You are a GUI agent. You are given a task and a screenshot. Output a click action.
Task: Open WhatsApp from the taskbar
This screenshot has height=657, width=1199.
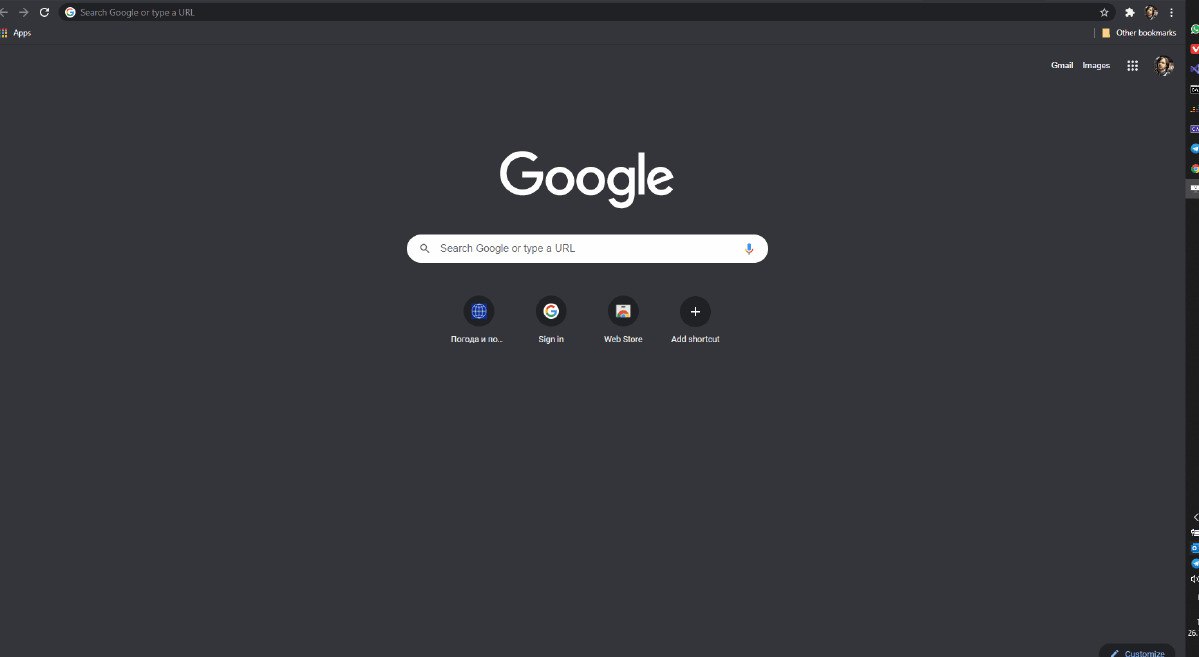pyautogui.click(x=1194, y=29)
